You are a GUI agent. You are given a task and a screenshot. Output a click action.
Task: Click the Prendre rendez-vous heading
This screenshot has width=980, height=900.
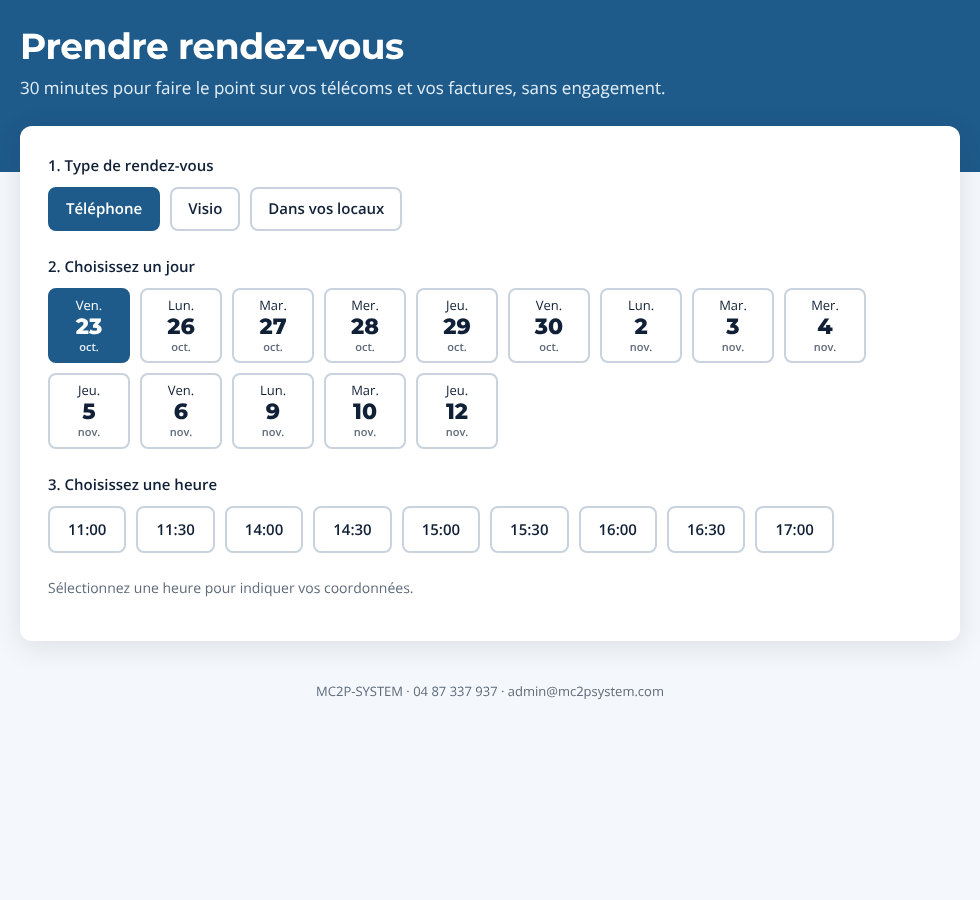tap(212, 47)
